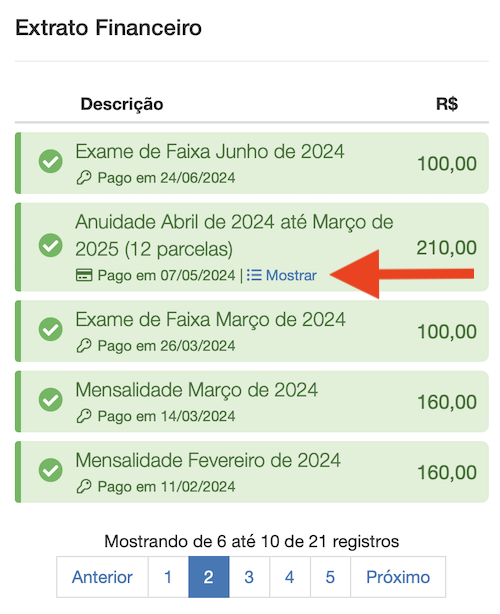Click the Anterior pagination button

coord(102,577)
